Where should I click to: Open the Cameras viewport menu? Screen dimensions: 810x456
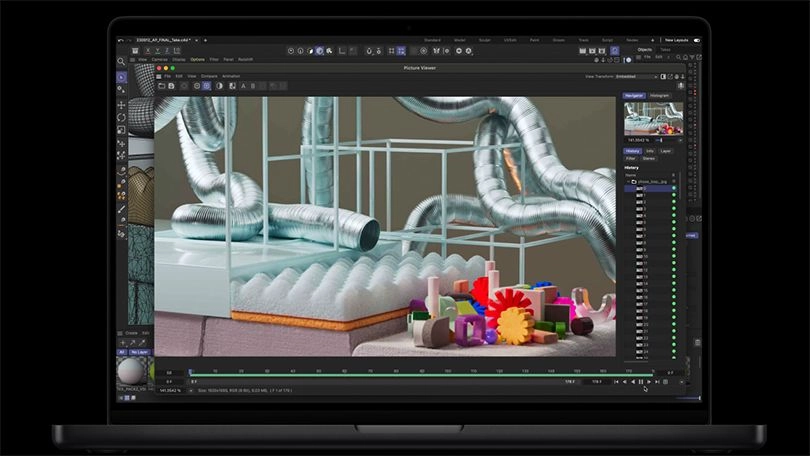tap(160, 60)
